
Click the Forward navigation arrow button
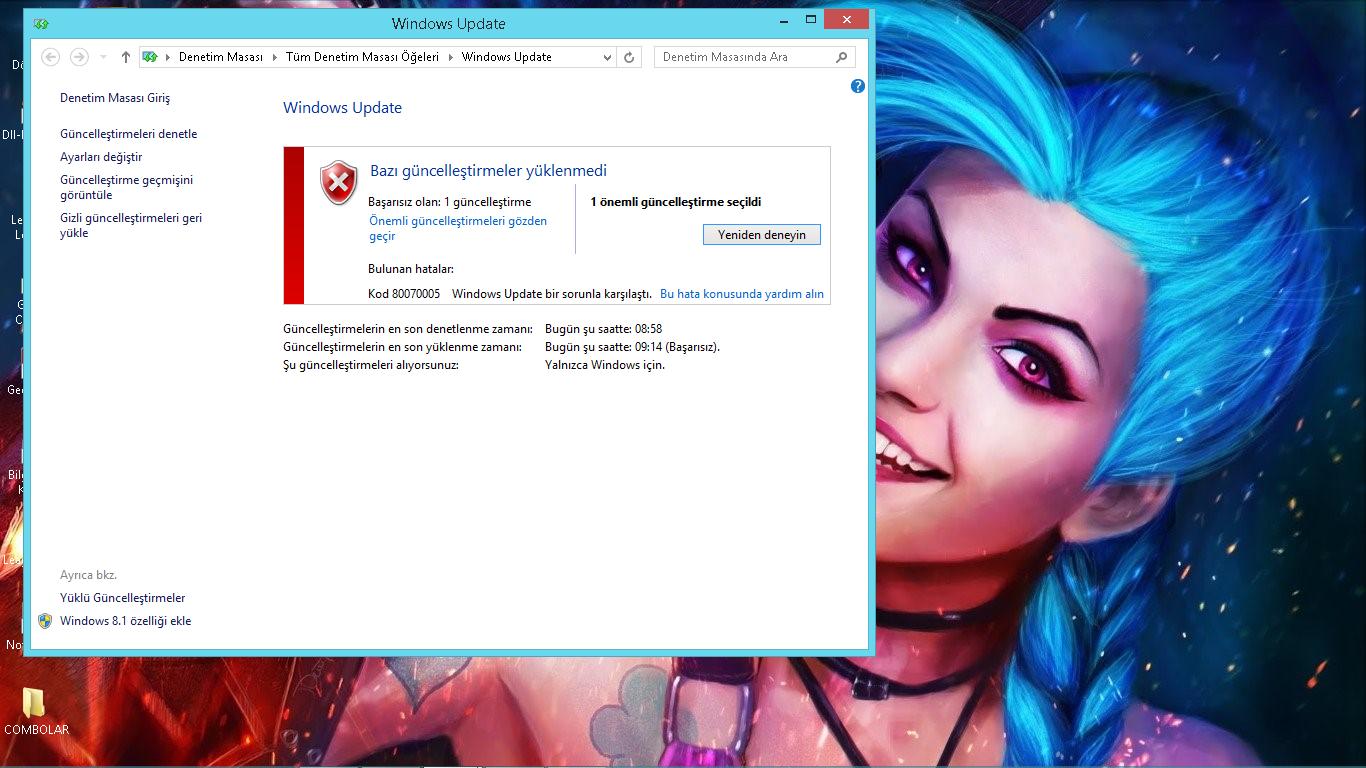coord(79,57)
